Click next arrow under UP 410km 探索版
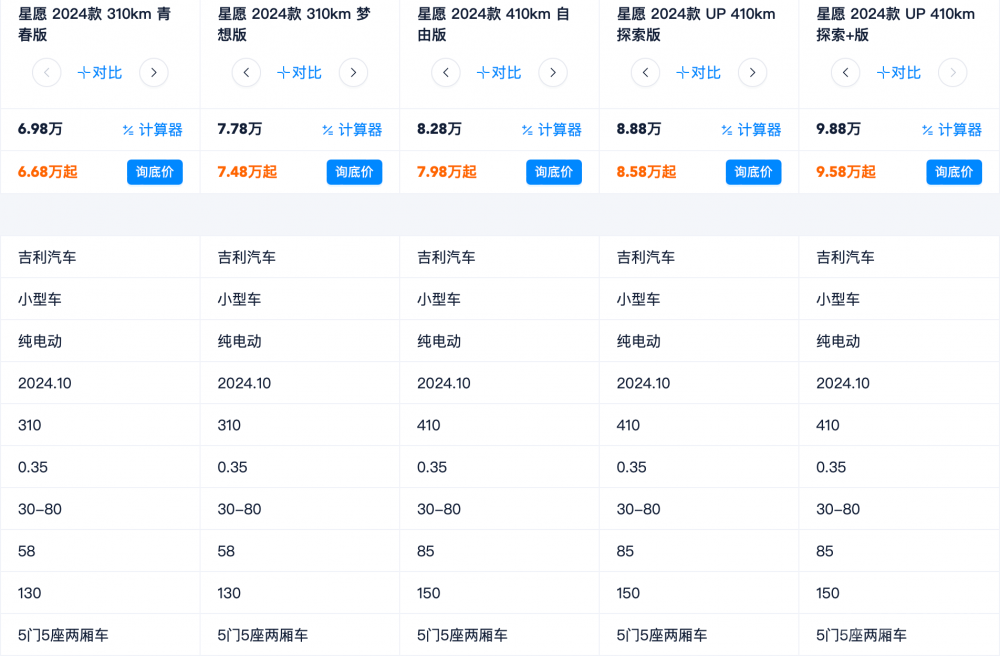1000x656 pixels. coord(753,73)
